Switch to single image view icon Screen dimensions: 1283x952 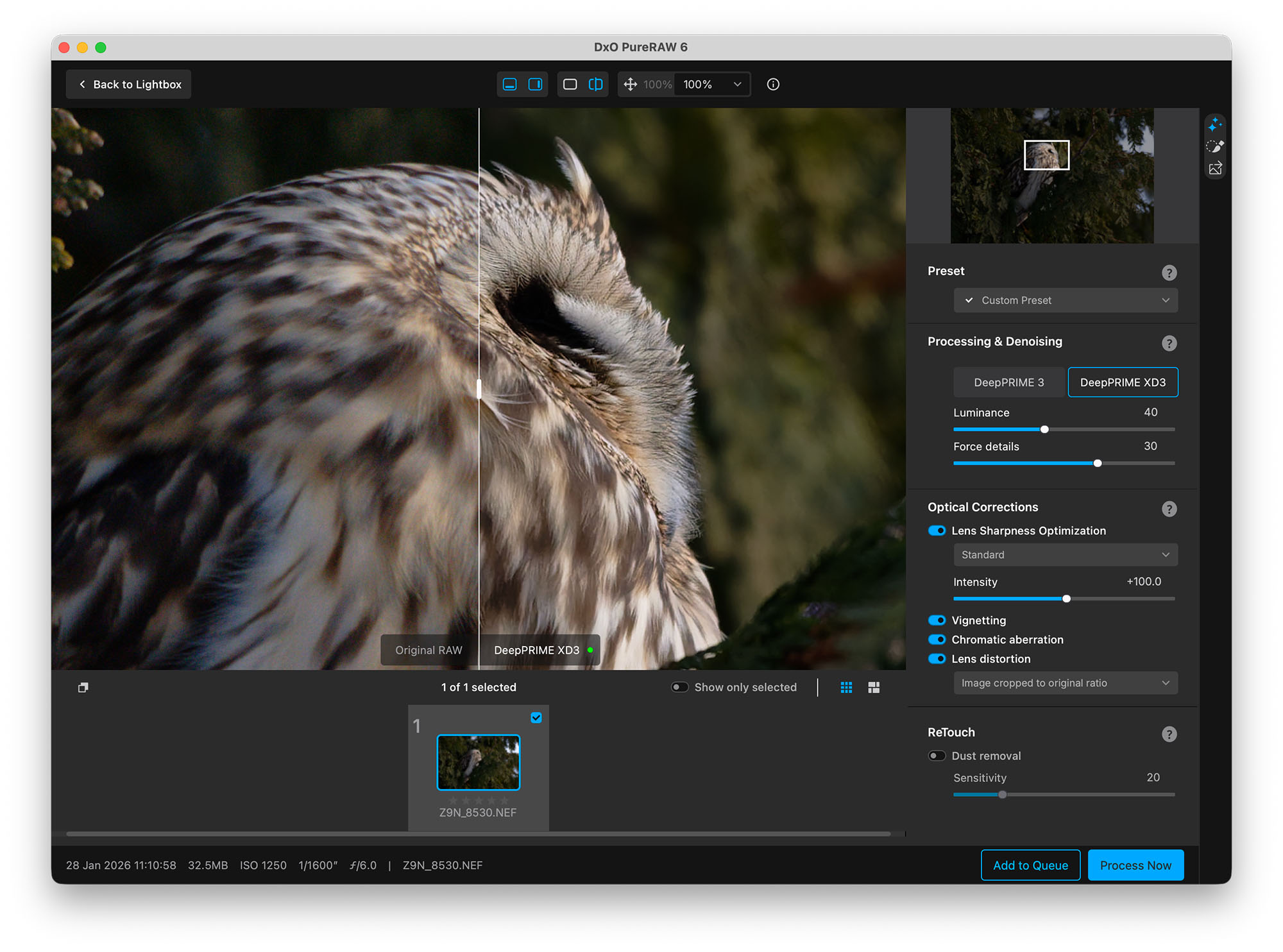(x=570, y=84)
